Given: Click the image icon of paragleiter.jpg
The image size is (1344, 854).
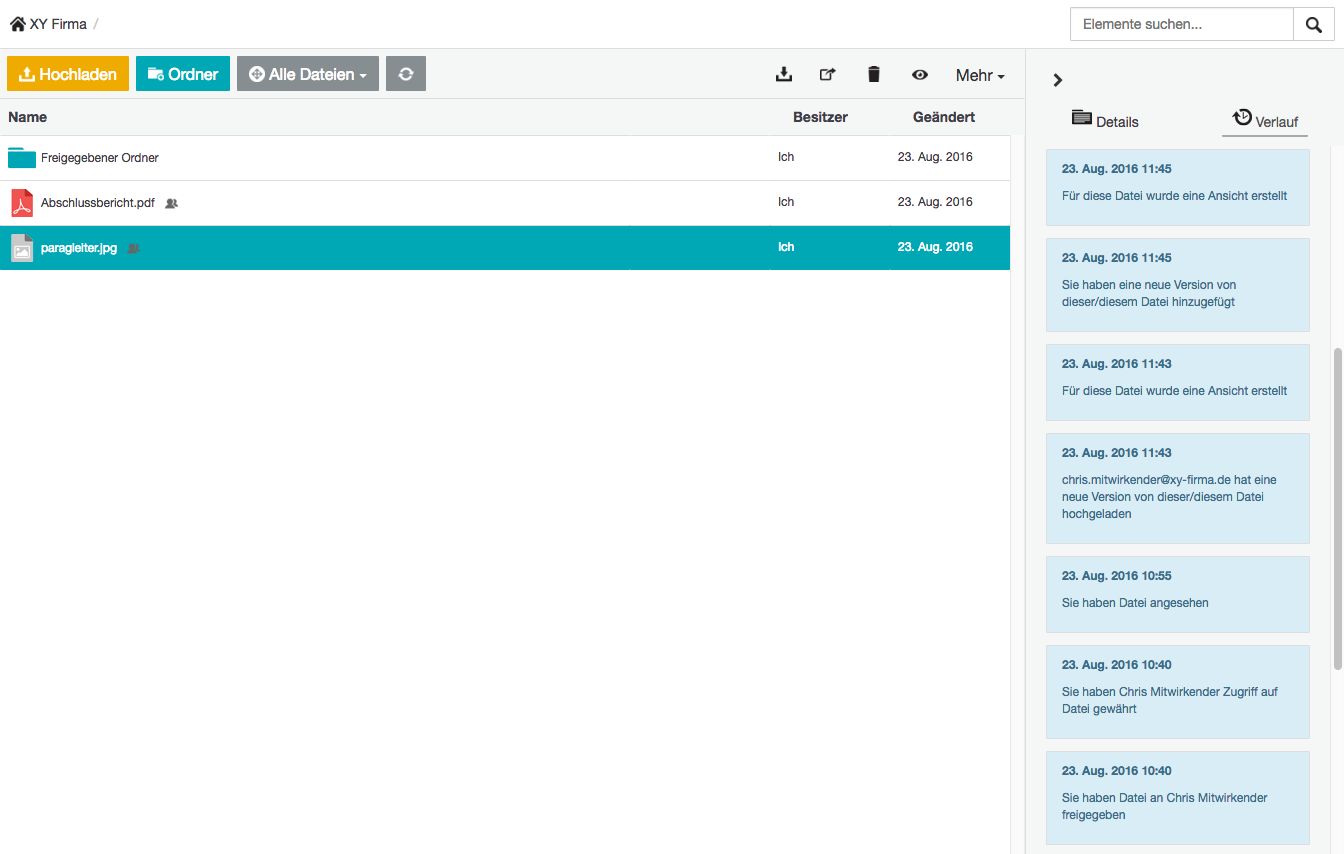Looking at the screenshot, I should (22, 248).
